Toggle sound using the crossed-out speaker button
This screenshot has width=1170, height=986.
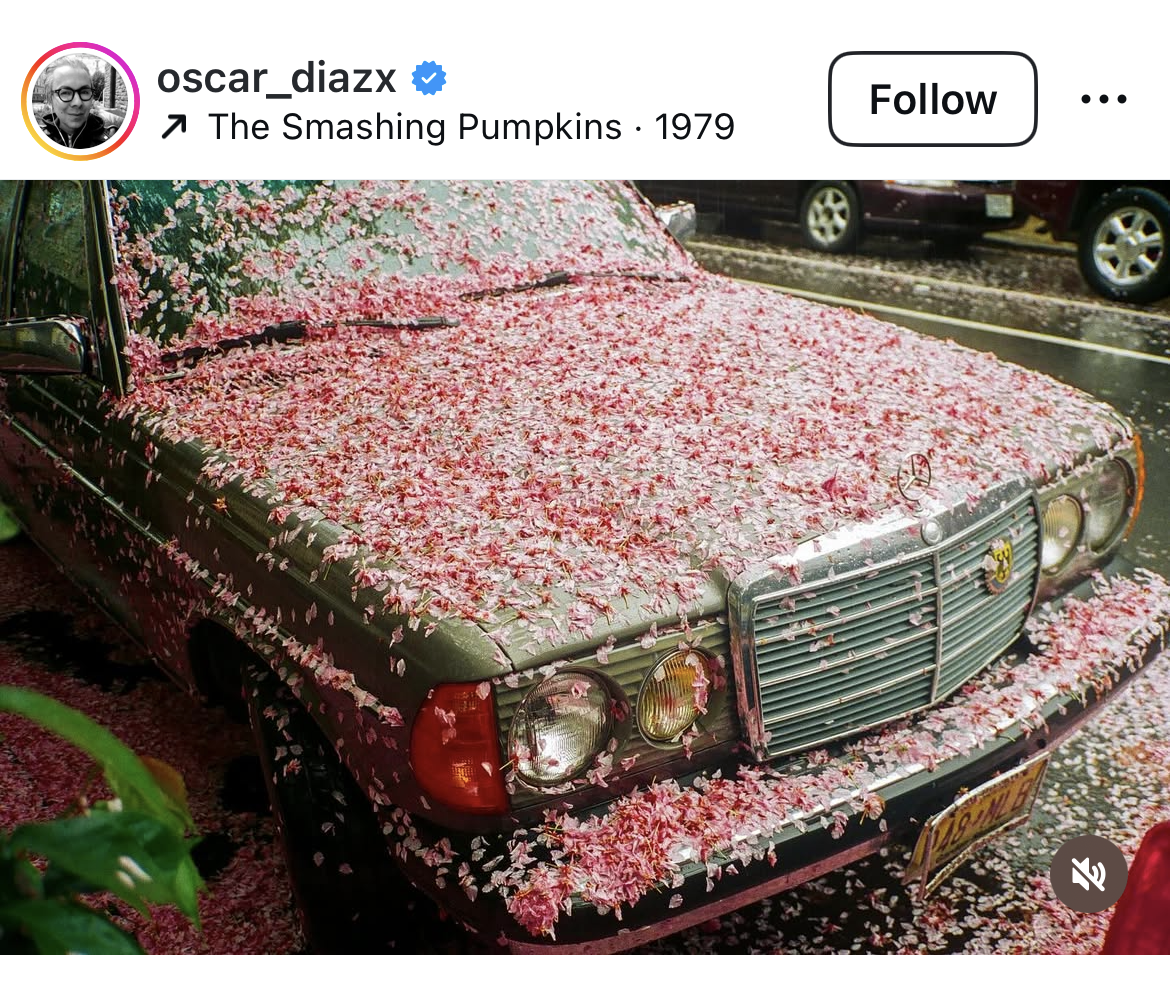[1088, 873]
